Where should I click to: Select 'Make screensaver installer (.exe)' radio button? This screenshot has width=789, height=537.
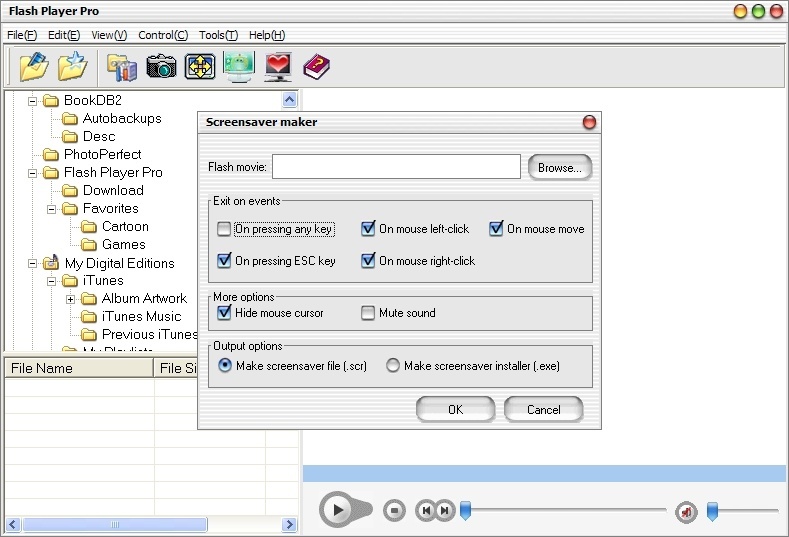coord(392,365)
